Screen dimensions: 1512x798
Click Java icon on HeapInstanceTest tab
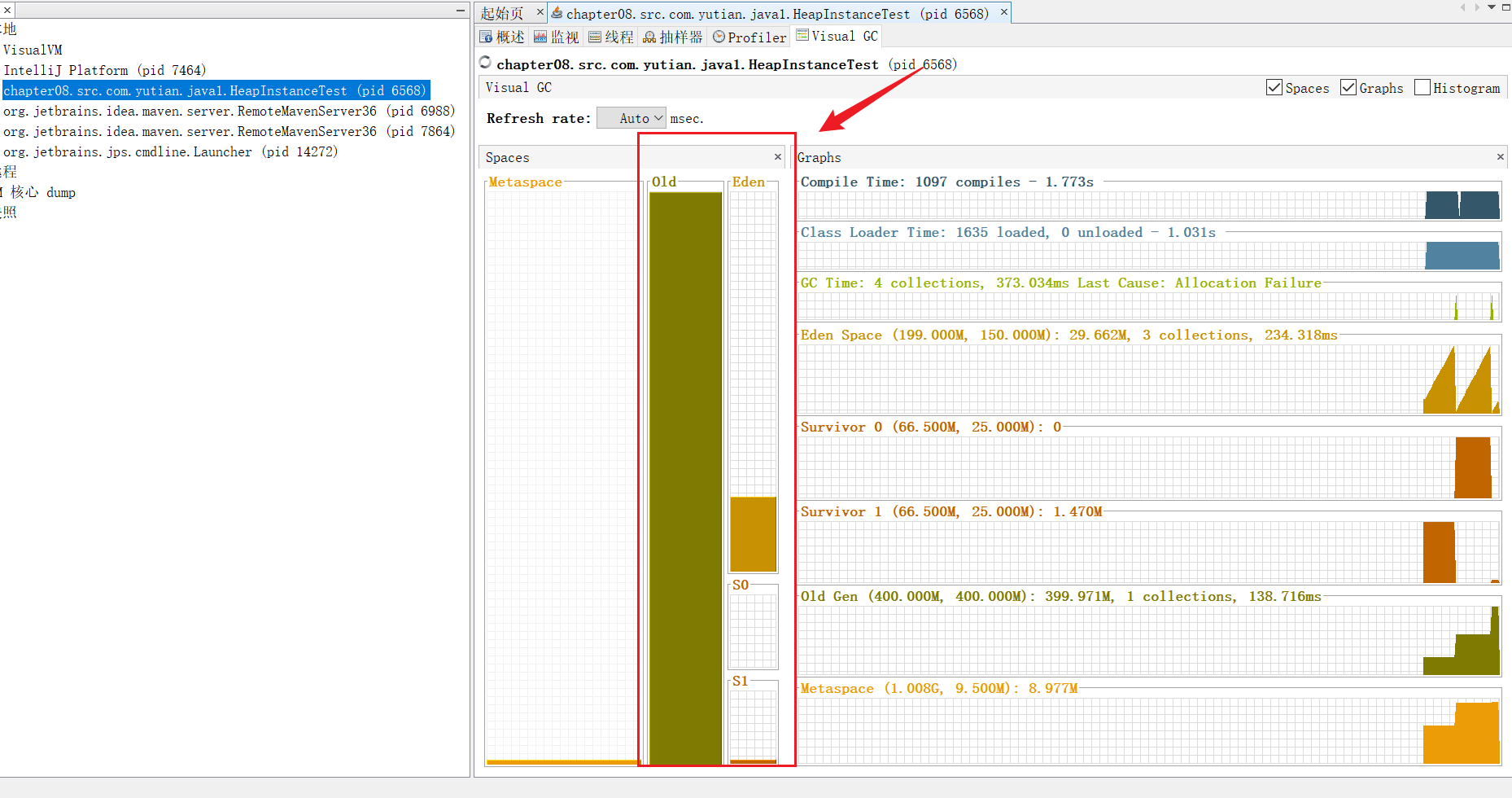(x=557, y=13)
